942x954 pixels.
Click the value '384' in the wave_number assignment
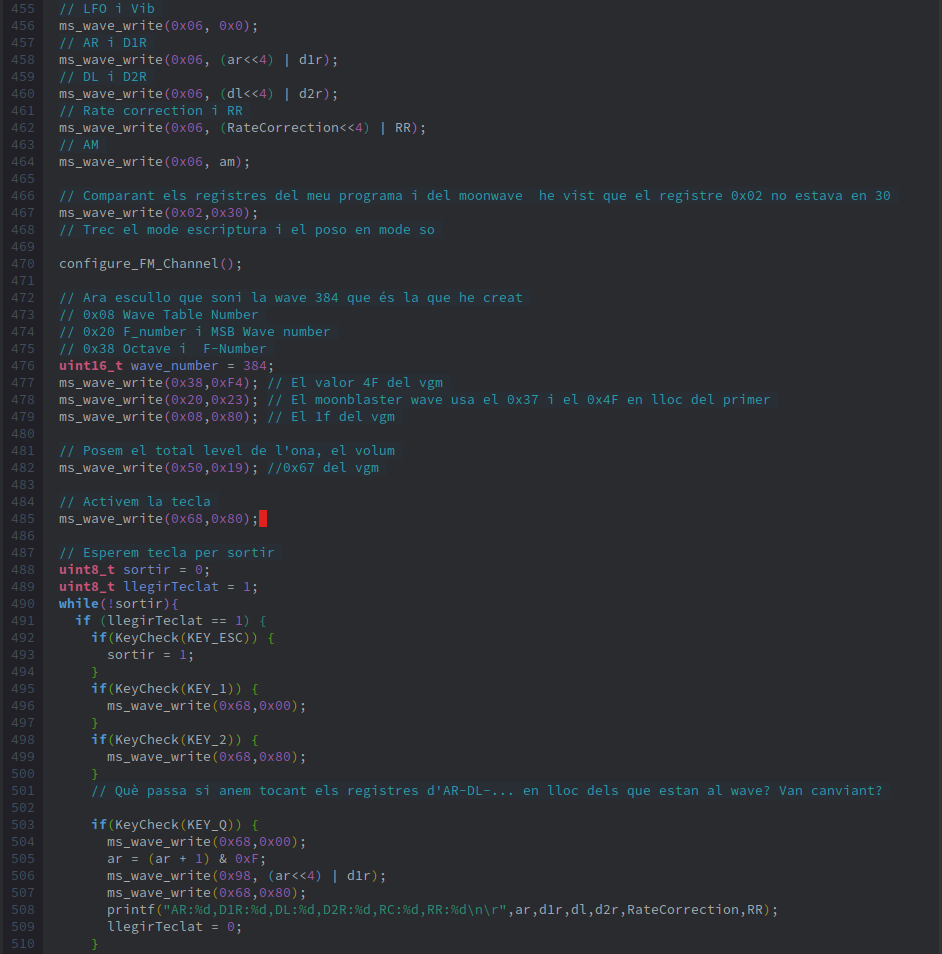tap(255, 366)
